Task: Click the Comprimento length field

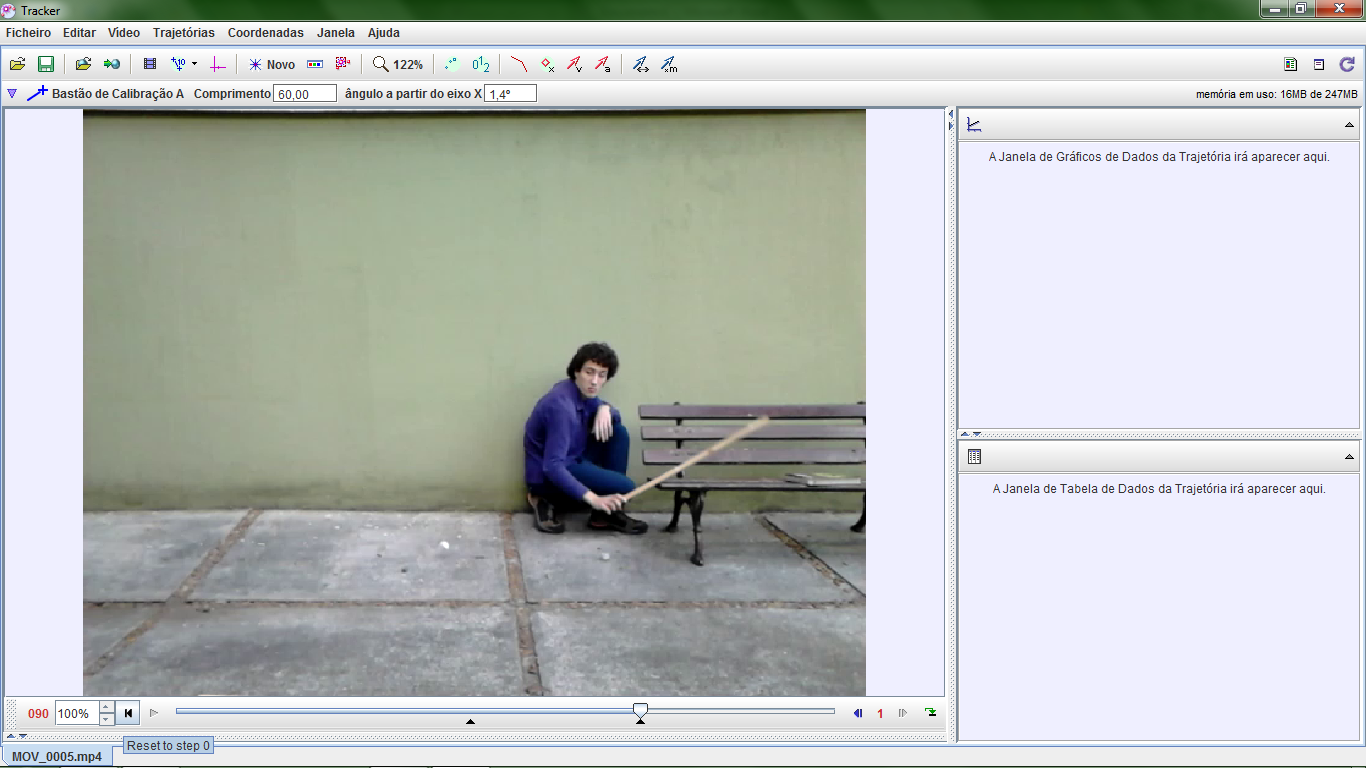Action: tap(305, 94)
